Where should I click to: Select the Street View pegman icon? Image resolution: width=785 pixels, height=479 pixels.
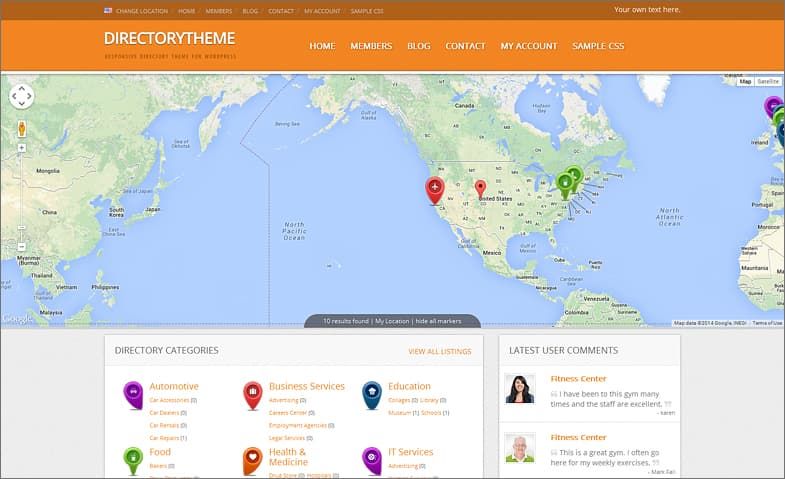[22, 129]
